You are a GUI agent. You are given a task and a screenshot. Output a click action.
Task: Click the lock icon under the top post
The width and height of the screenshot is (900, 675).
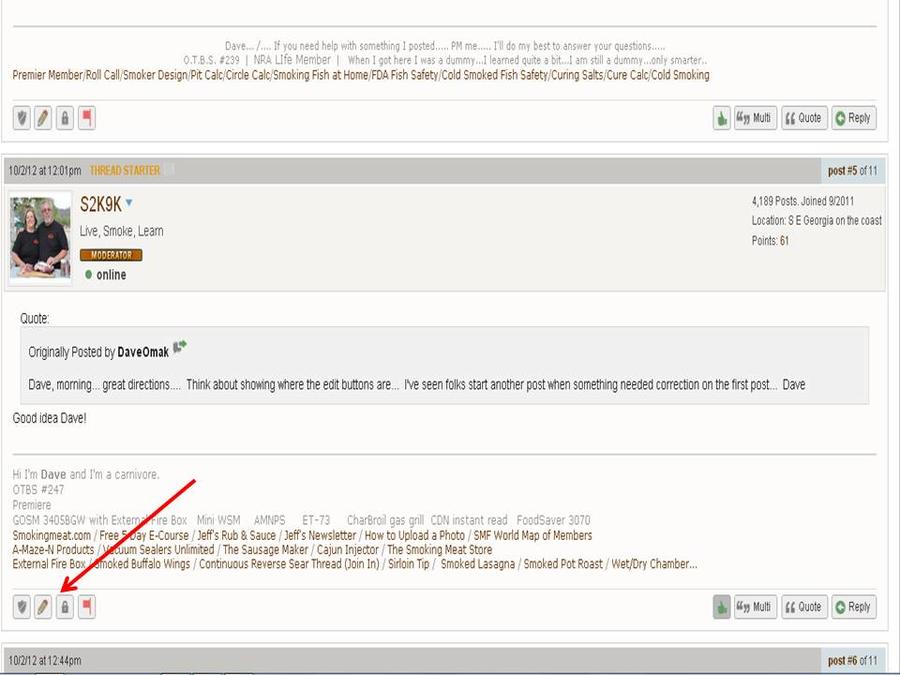pos(64,118)
